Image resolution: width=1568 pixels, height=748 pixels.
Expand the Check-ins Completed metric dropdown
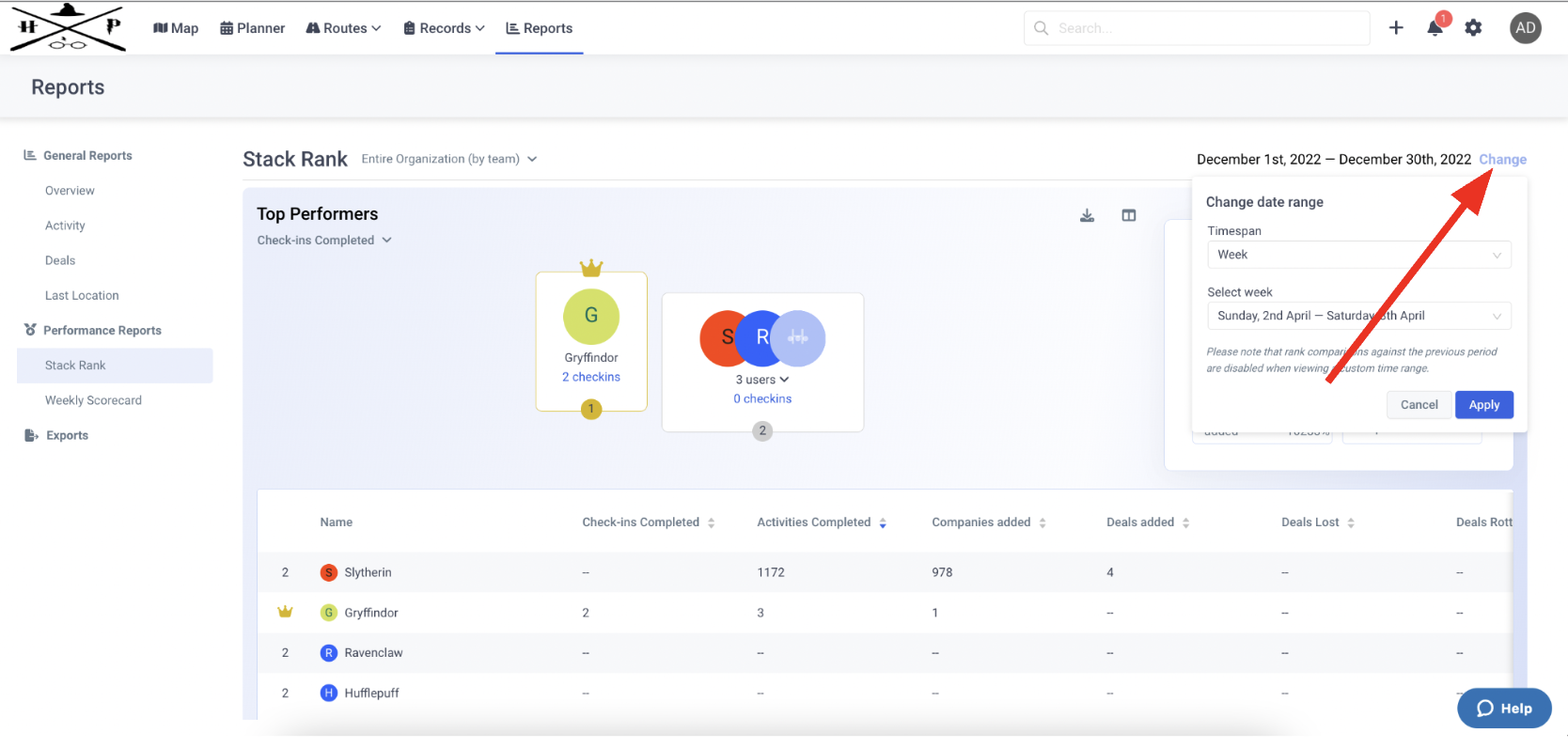[x=324, y=241]
